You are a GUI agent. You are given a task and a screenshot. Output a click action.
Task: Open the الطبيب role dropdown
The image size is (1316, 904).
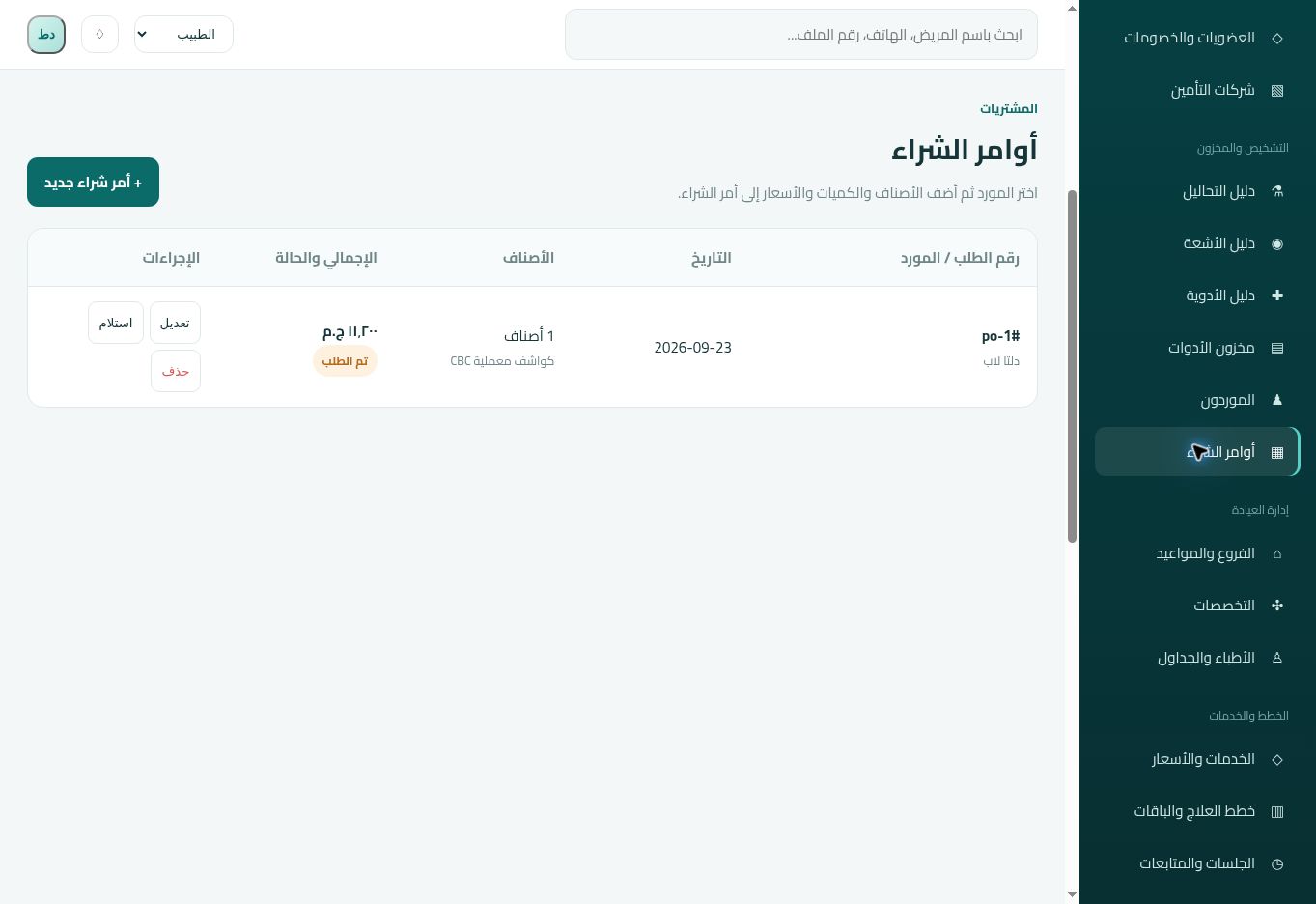point(183,35)
